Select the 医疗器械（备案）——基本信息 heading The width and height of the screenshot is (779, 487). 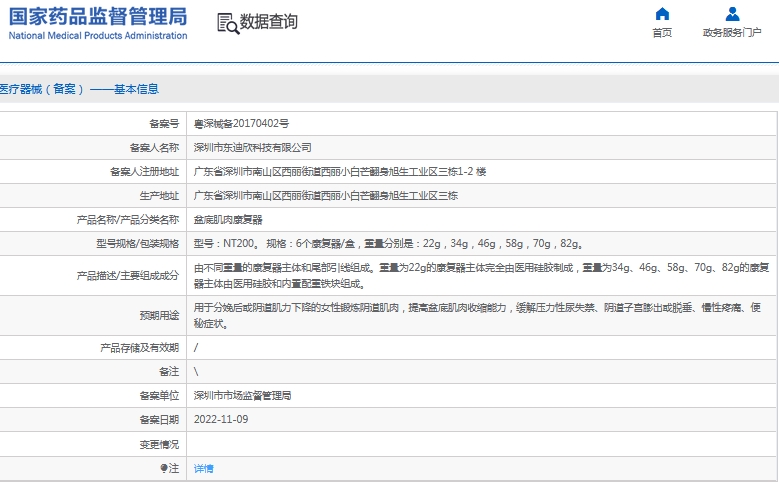tap(79, 89)
